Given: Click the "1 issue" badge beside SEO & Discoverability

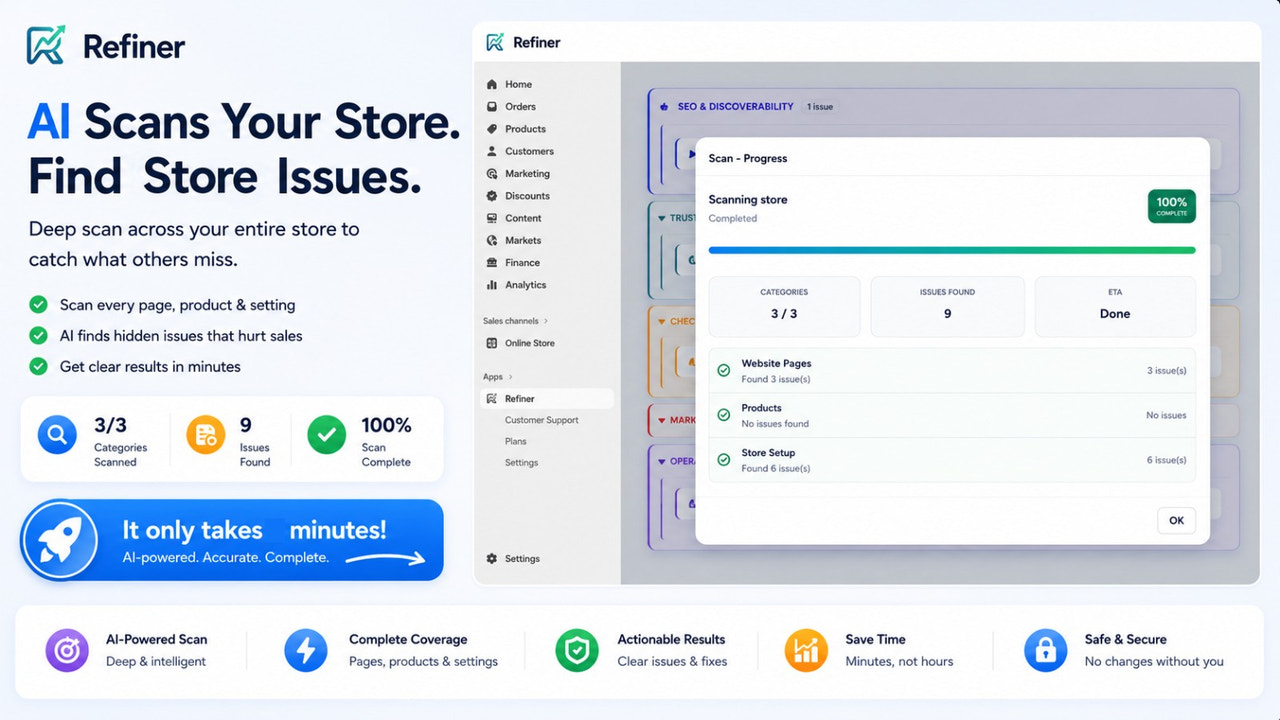Looking at the screenshot, I should tap(820, 107).
